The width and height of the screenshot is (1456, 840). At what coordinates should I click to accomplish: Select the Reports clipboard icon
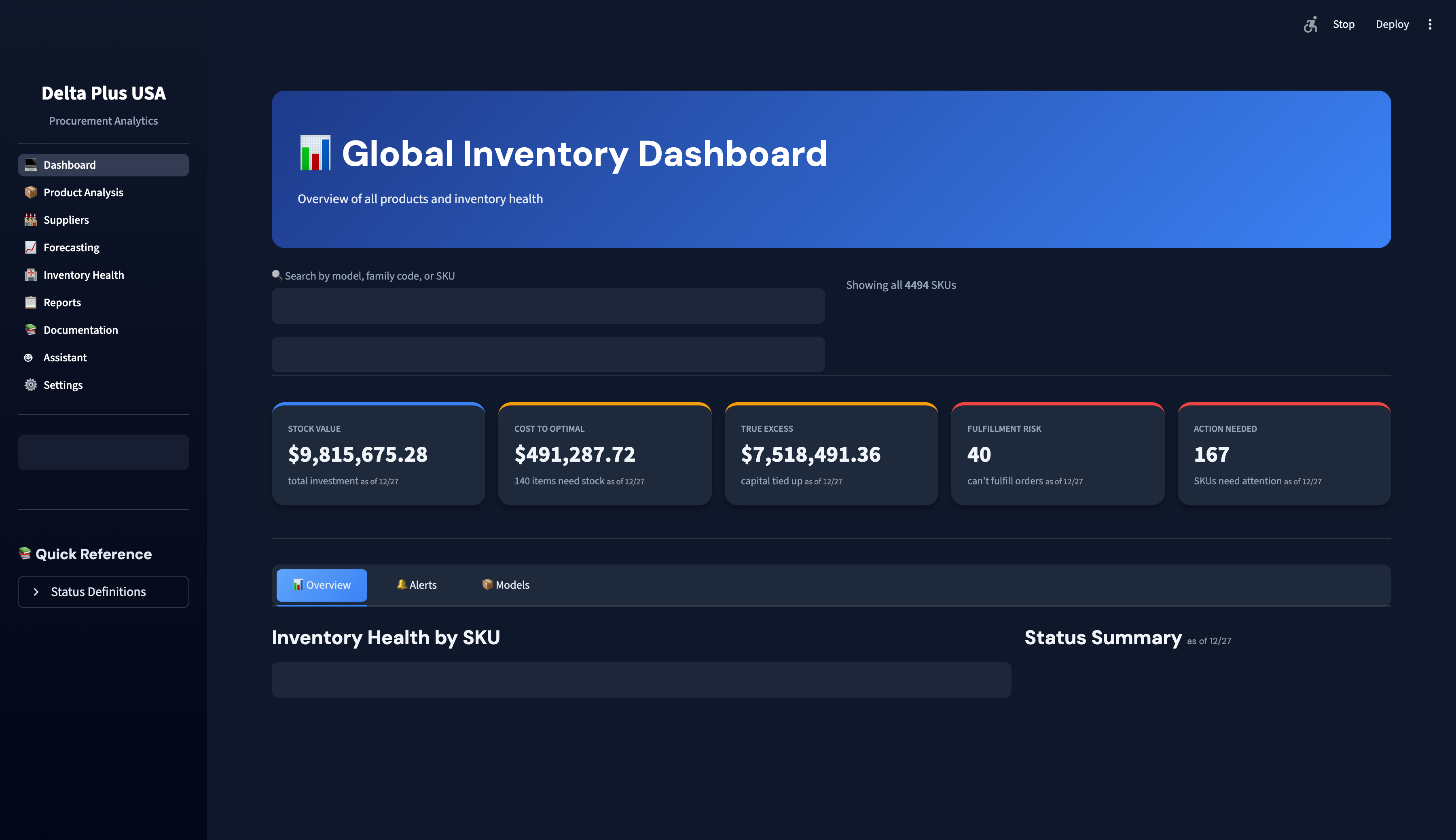coord(30,302)
